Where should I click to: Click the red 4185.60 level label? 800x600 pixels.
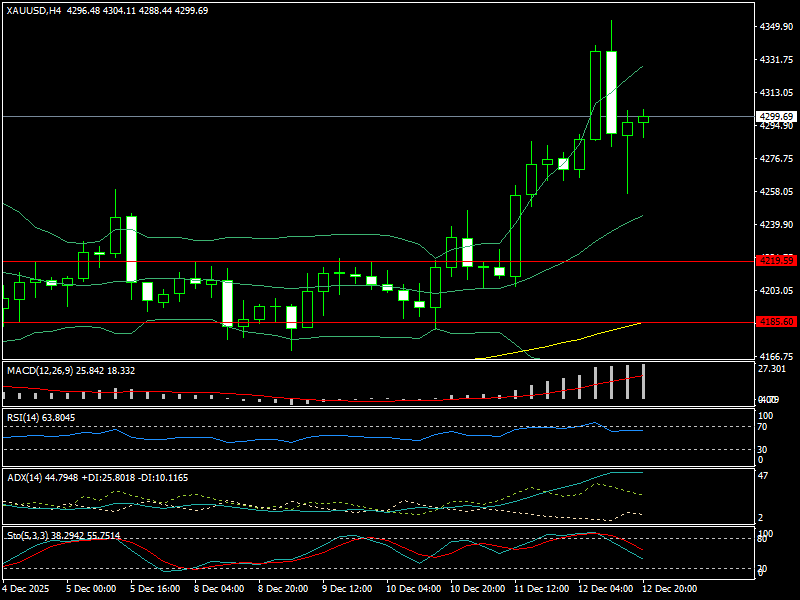tap(777, 322)
